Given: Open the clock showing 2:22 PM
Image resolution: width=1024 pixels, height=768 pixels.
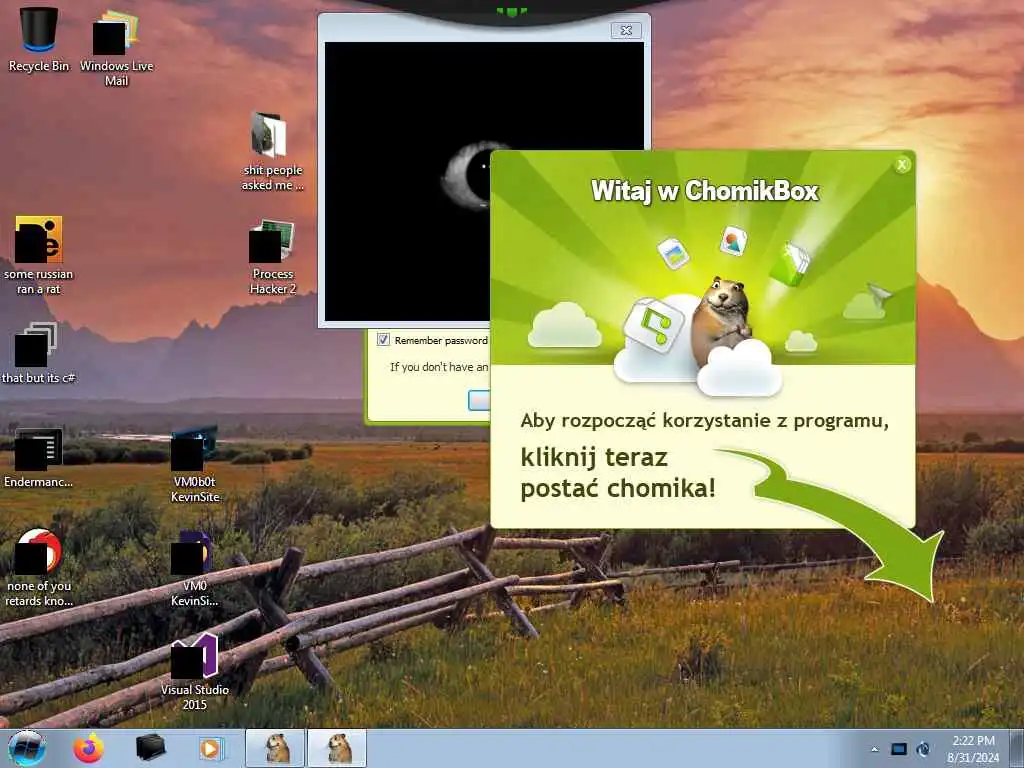Looking at the screenshot, I should pos(973,749).
